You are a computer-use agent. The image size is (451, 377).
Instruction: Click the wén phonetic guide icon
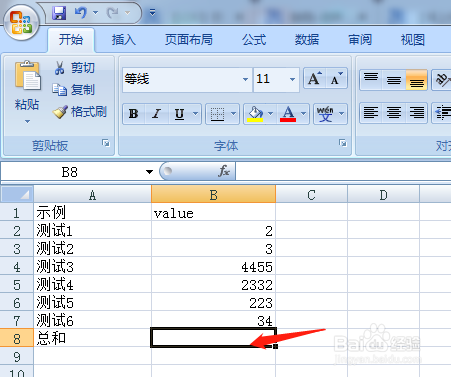point(325,114)
